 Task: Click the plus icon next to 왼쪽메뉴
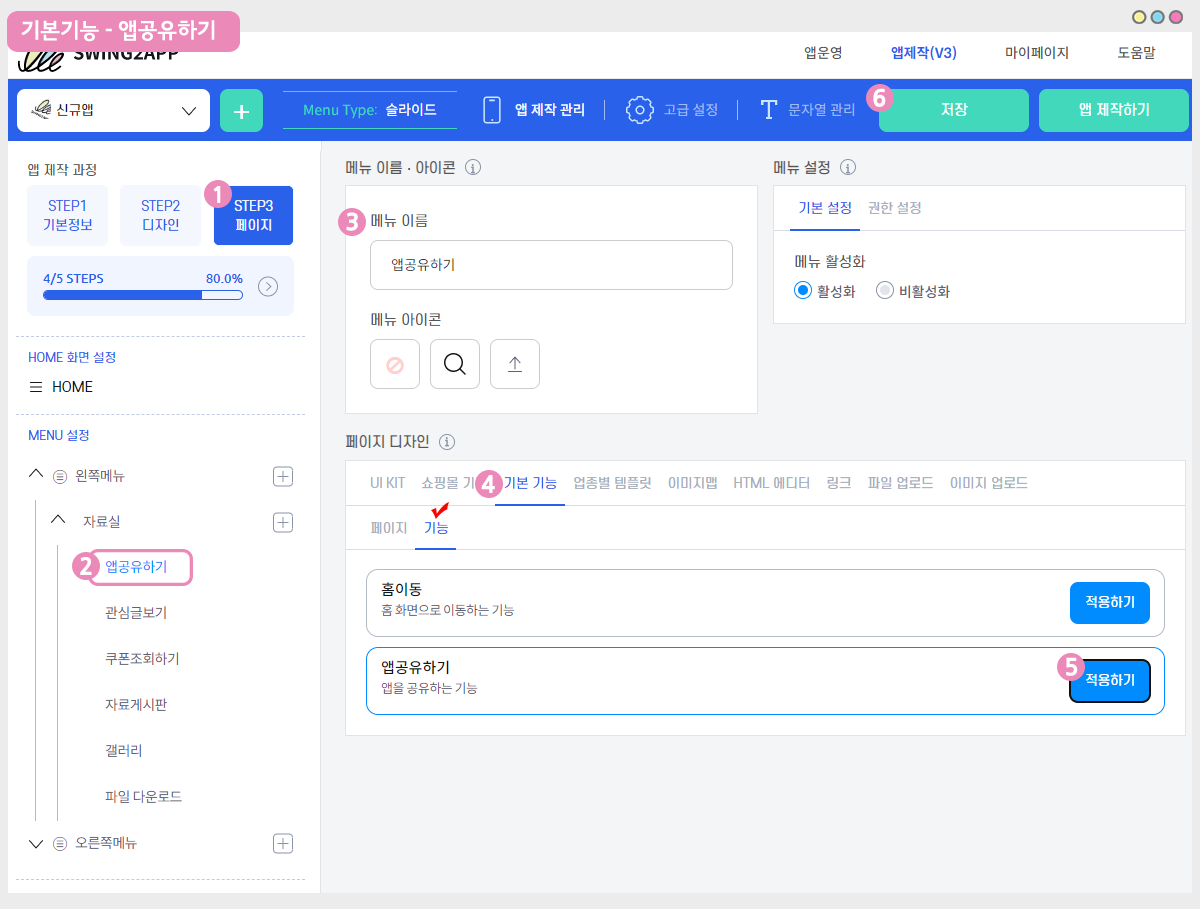click(283, 476)
